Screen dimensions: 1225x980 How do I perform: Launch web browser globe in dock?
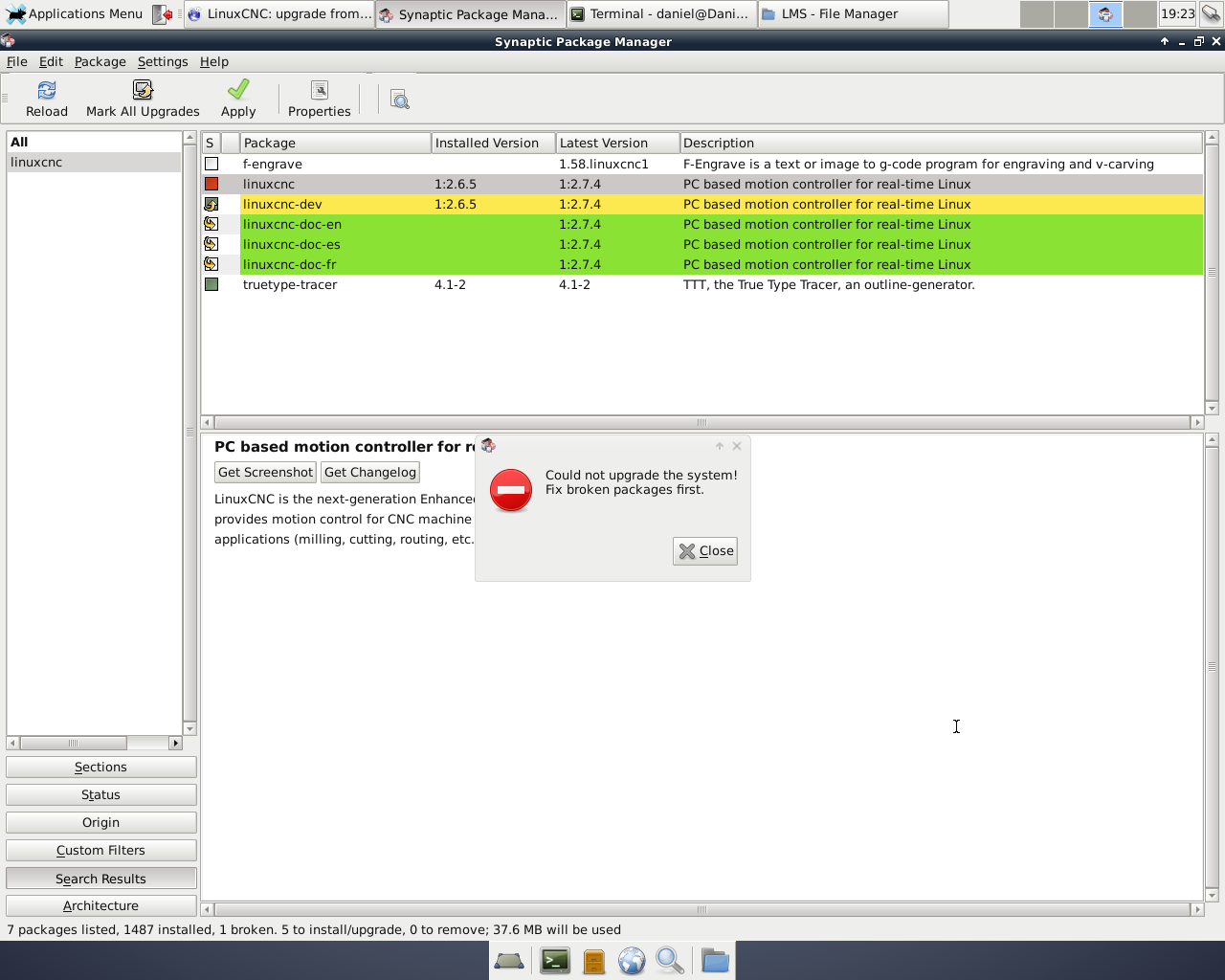coord(632,961)
